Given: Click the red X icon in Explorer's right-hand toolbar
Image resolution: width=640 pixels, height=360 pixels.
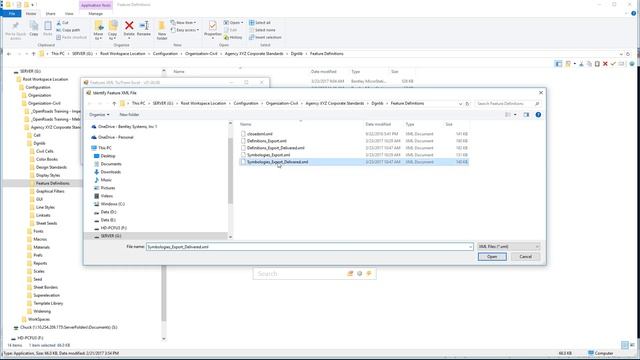Looking at the screenshot, I should point(605,64).
